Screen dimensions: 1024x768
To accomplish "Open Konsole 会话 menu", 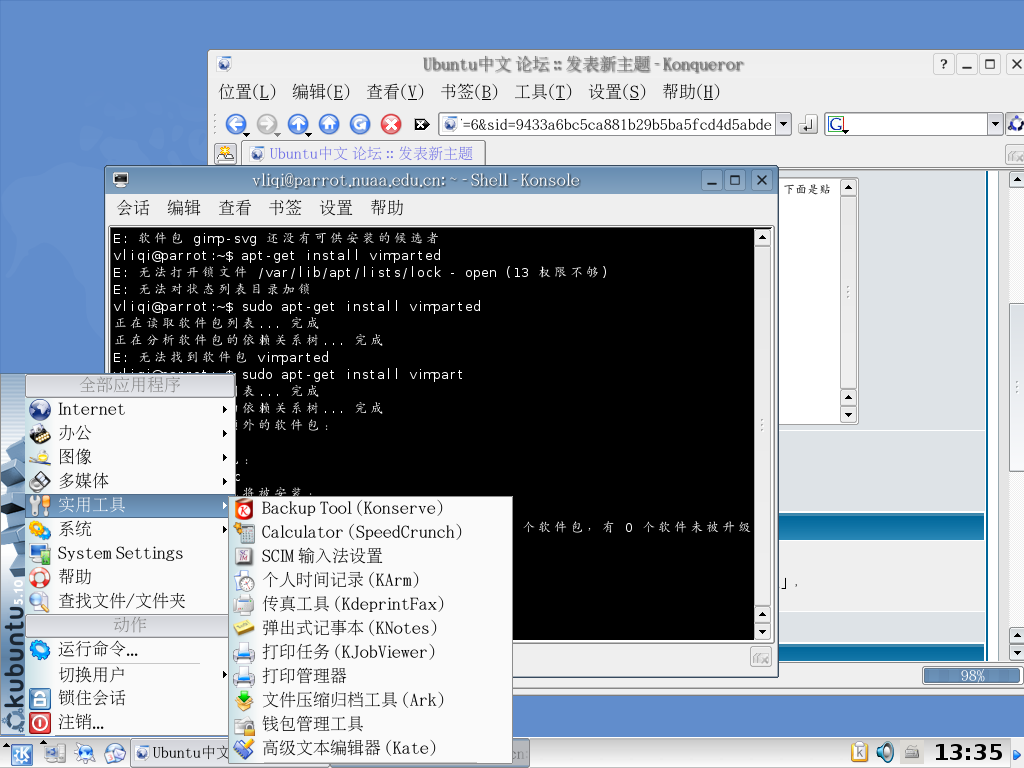I will (x=133, y=208).
